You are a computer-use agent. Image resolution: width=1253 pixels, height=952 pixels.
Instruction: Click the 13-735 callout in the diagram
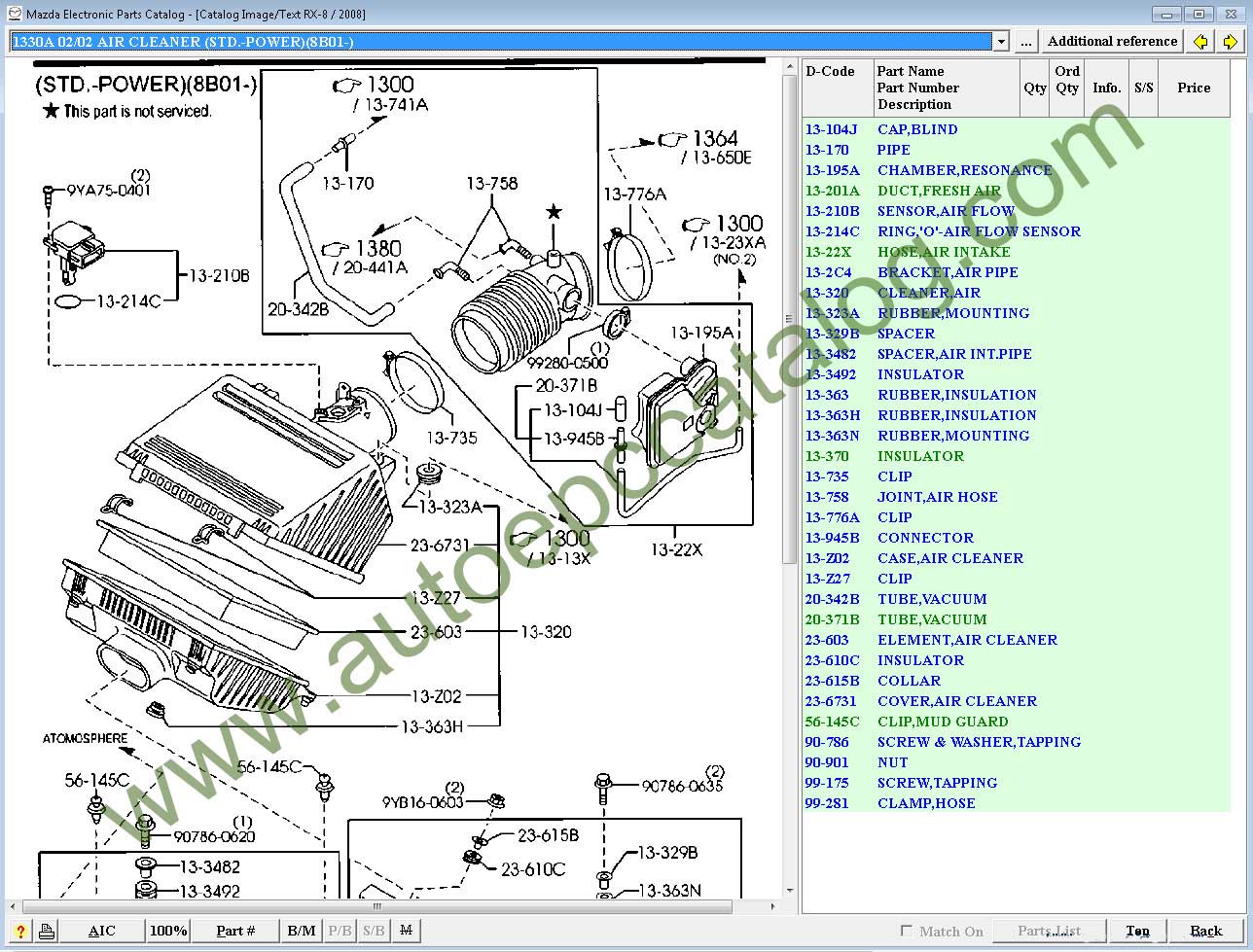point(452,439)
